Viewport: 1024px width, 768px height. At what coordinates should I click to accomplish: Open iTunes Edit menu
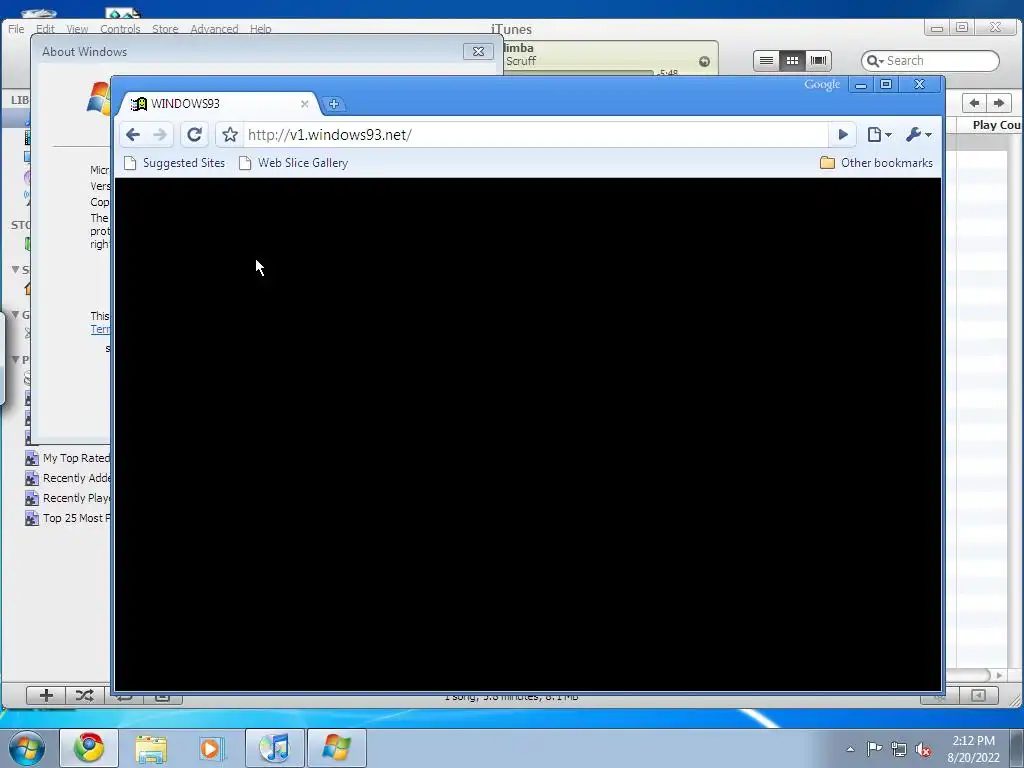45,29
